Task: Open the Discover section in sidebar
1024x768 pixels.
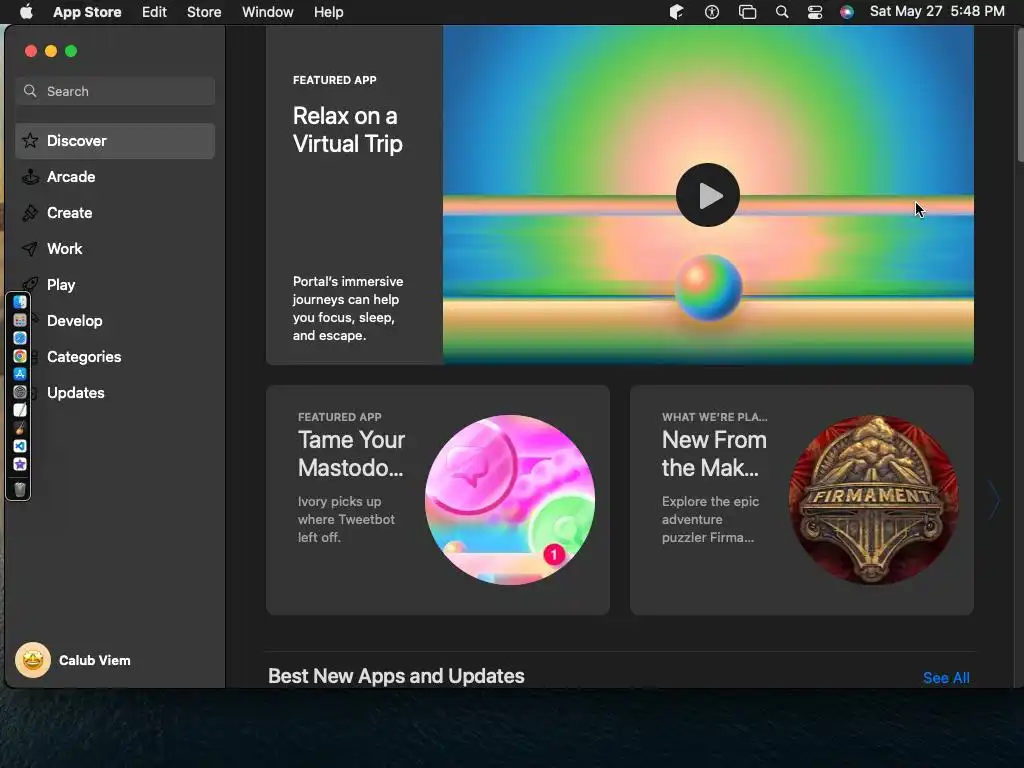Action: pyautogui.click(x=115, y=141)
